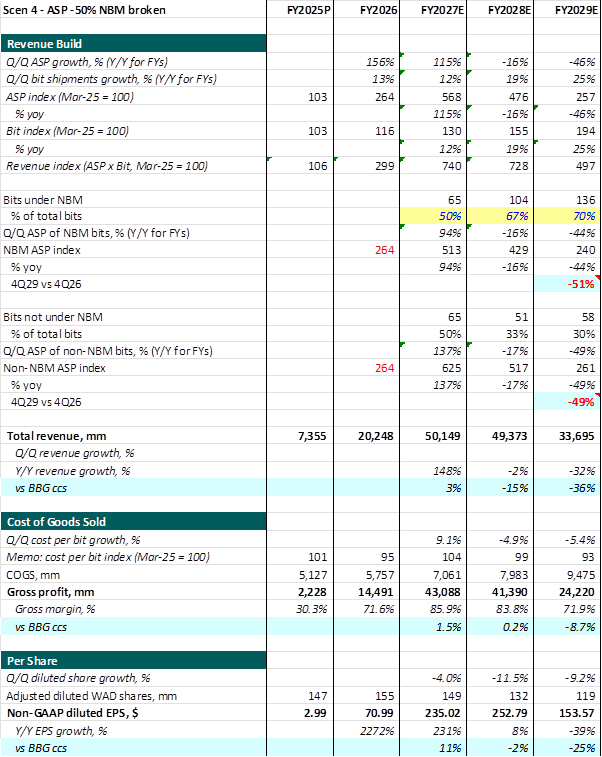
Task: Click the 'Per Share' section header
Action: tap(133, 660)
